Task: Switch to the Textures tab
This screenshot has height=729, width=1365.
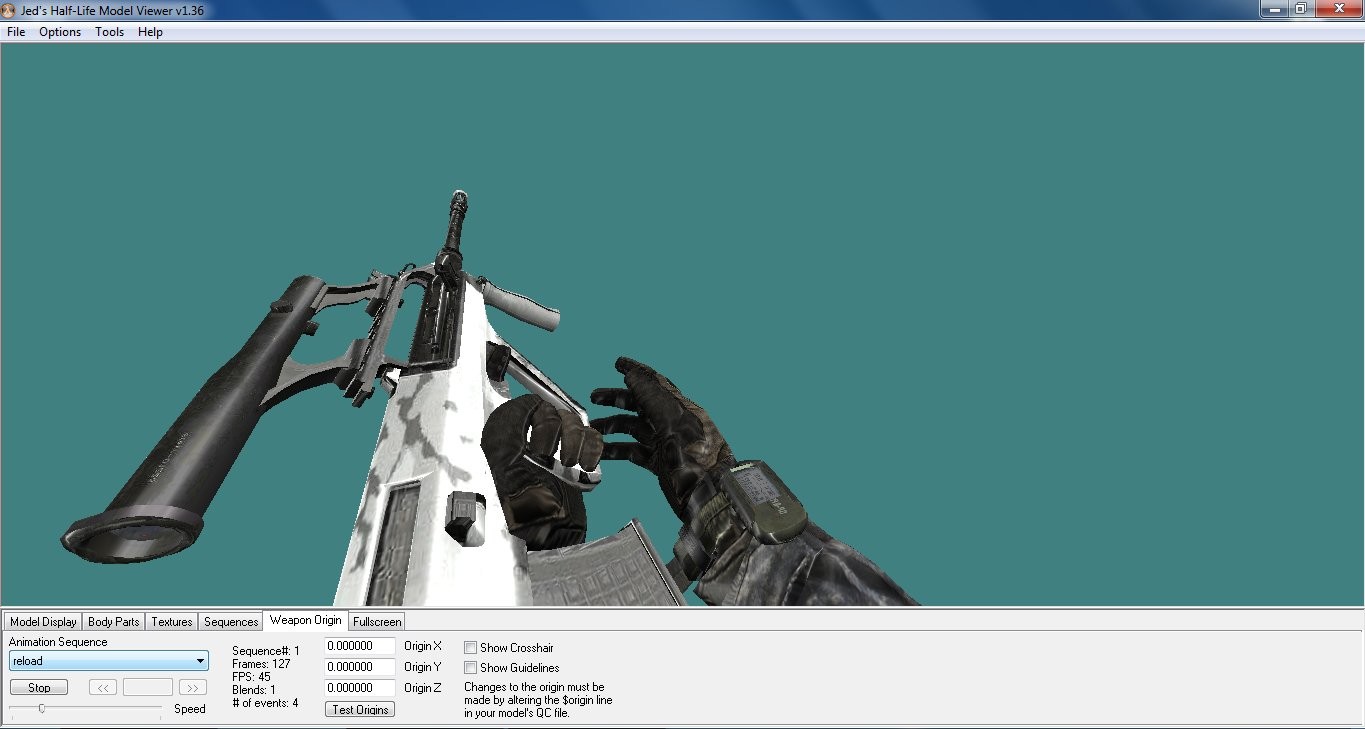Action: coord(170,621)
